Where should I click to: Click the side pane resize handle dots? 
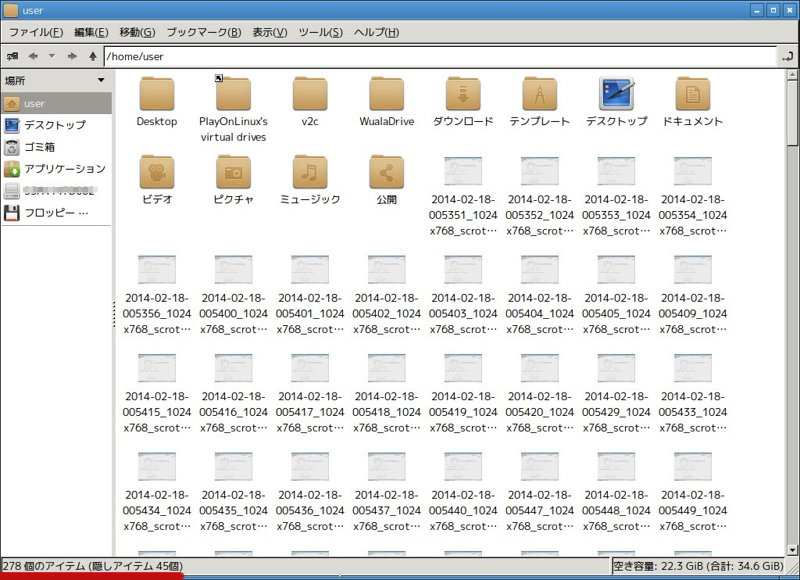pyautogui.click(x=113, y=314)
